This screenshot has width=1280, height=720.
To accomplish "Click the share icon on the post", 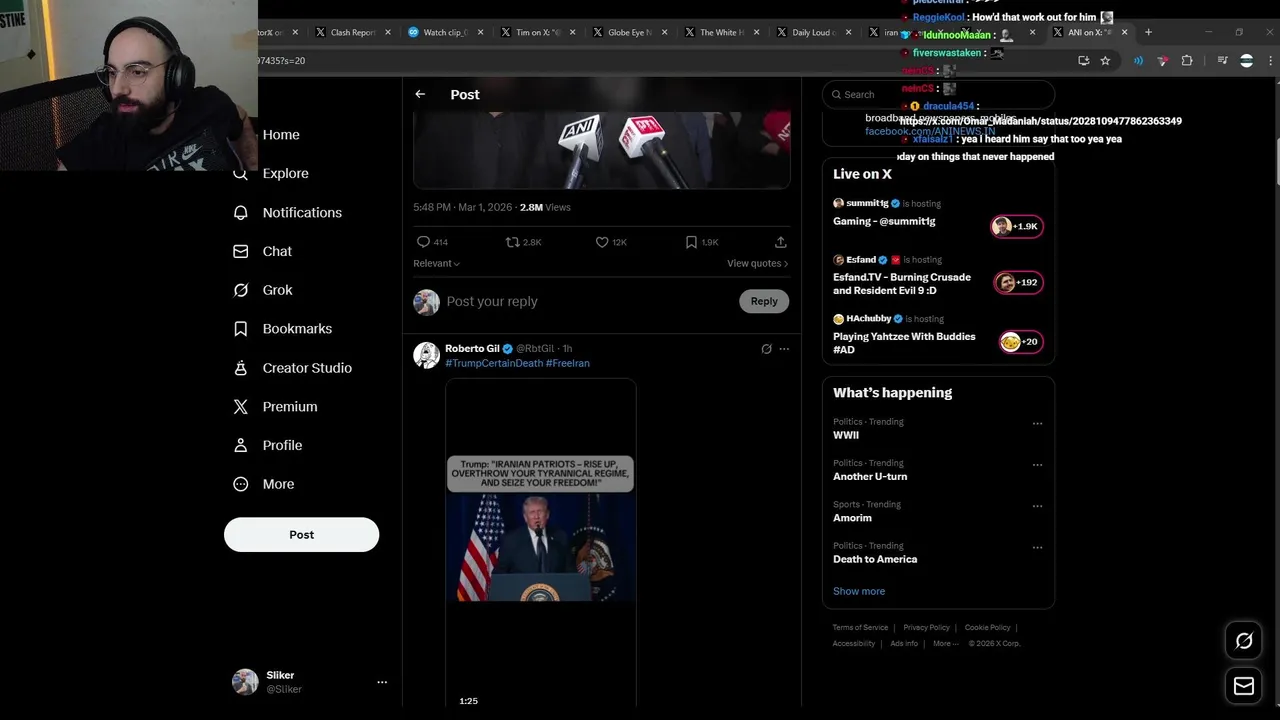I will (x=780, y=242).
